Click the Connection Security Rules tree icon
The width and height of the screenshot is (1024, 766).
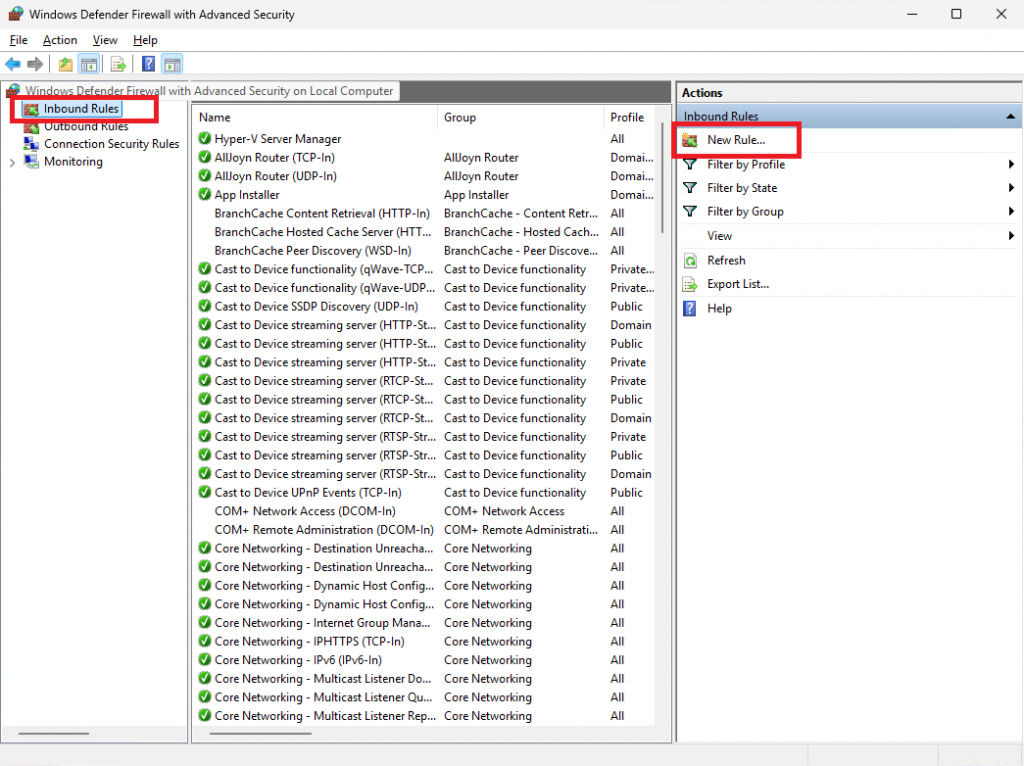(x=31, y=144)
